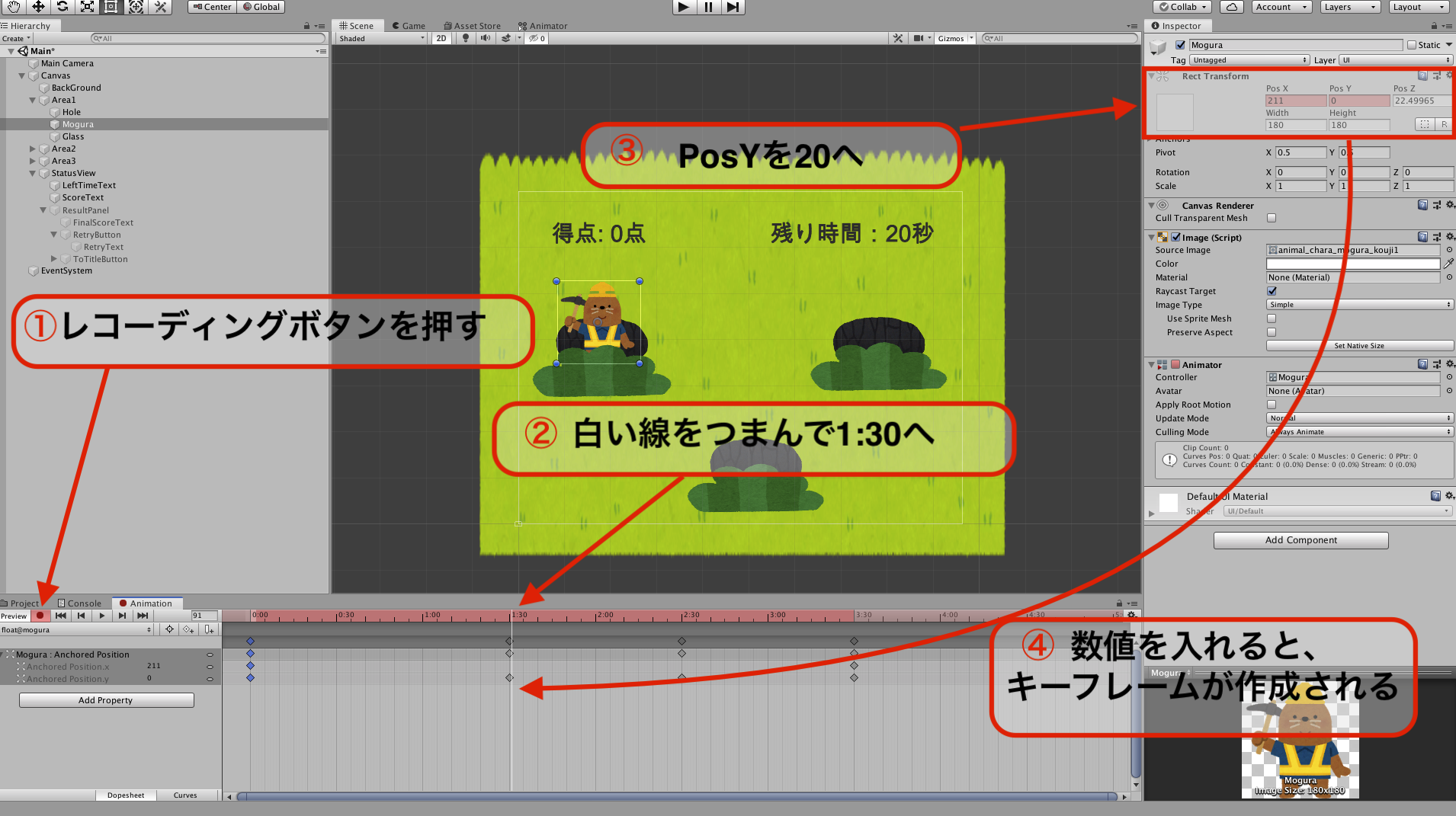1456x816 pixels.
Task: Open the Gizmos dropdown
Action: coord(955,38)
